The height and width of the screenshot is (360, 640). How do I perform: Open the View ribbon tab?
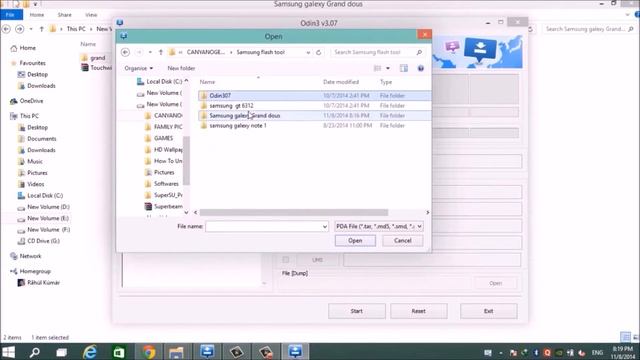click(91, 15)
